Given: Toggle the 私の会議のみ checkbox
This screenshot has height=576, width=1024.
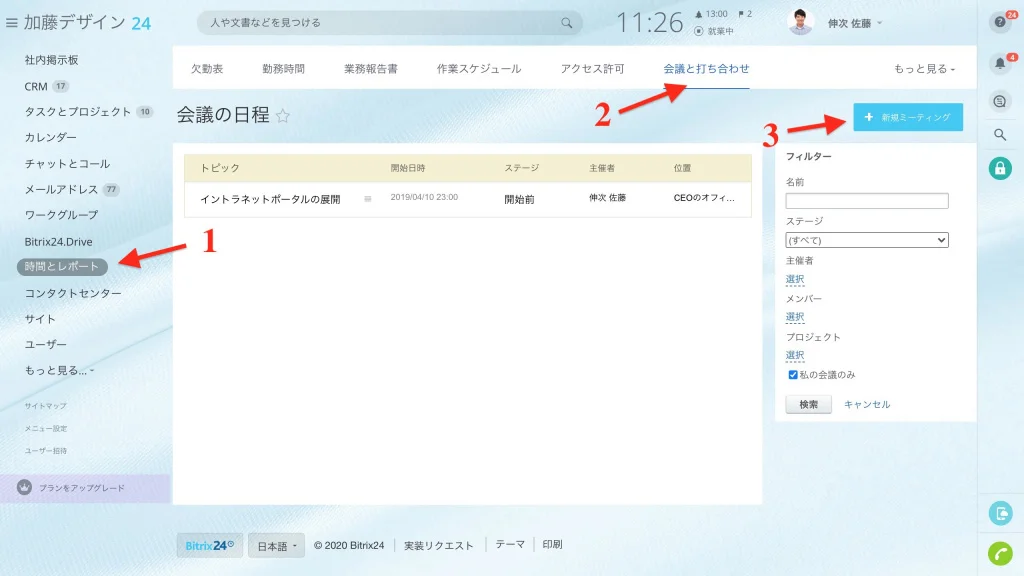Looking at the screenshot, I should tap(793, 375).
